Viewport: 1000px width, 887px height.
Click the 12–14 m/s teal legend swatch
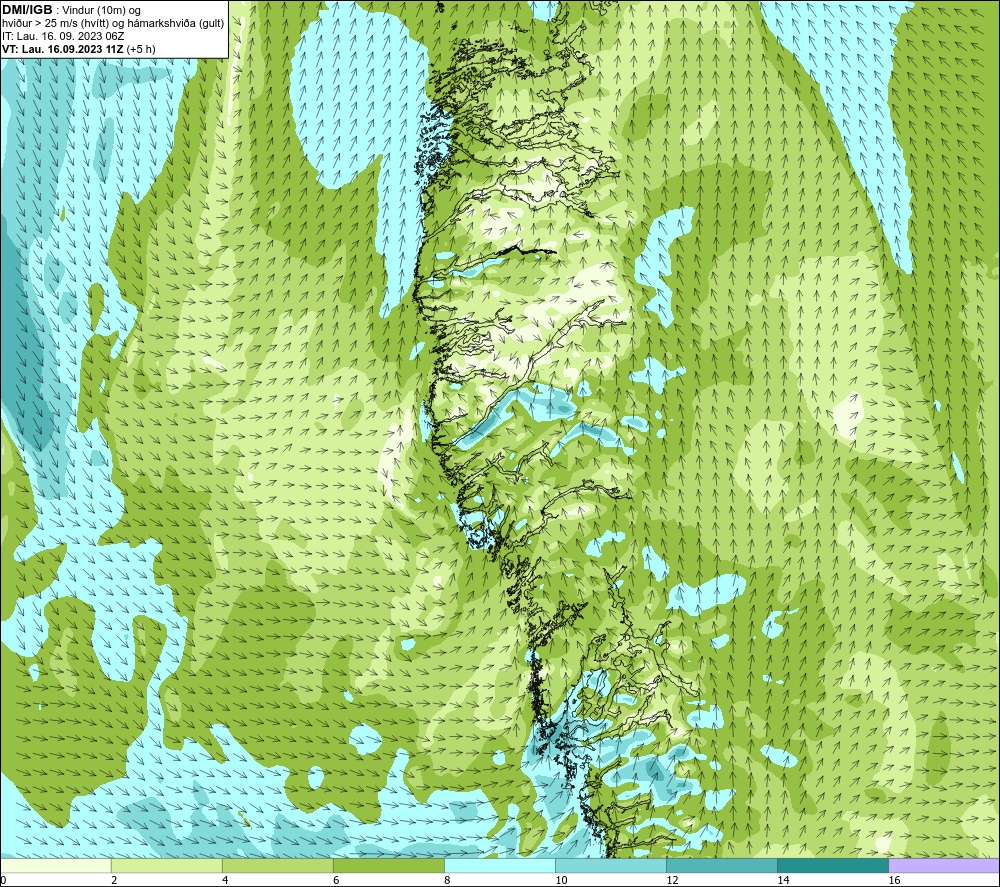click(x=722, y=865)
